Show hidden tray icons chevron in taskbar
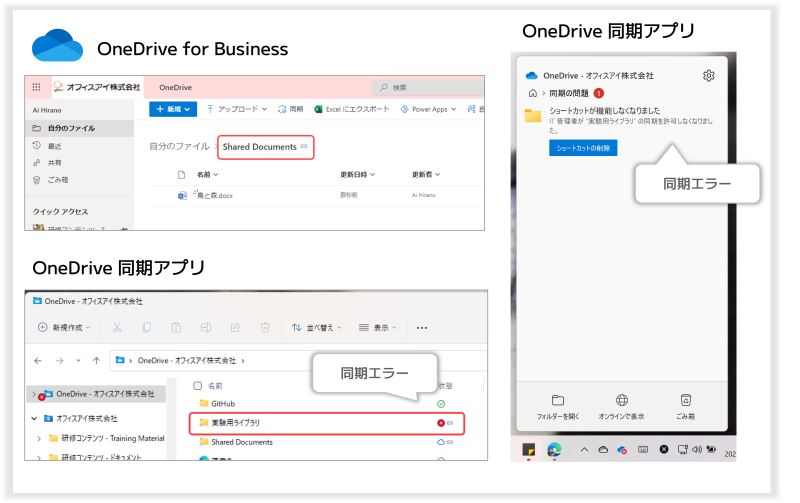800x503 pixels. coord(584,449)
